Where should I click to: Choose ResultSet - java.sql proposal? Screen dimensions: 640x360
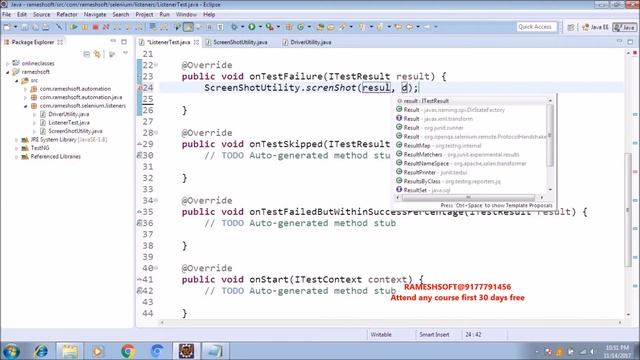tap(471, 190)
